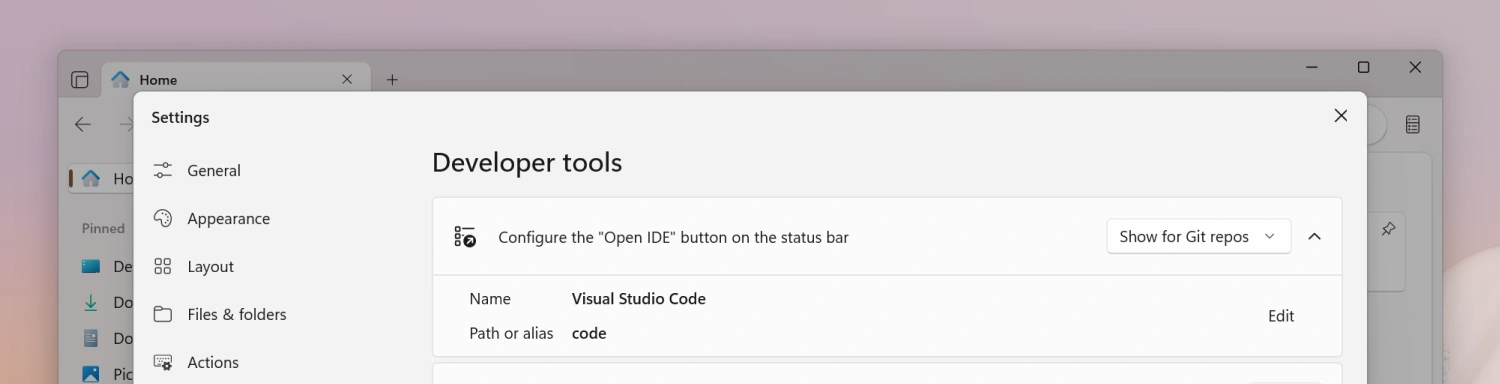This screenshot has width=1500, height=384.
Task: Click the tab actions icon in Files title bar
Action: pos(80,80)
